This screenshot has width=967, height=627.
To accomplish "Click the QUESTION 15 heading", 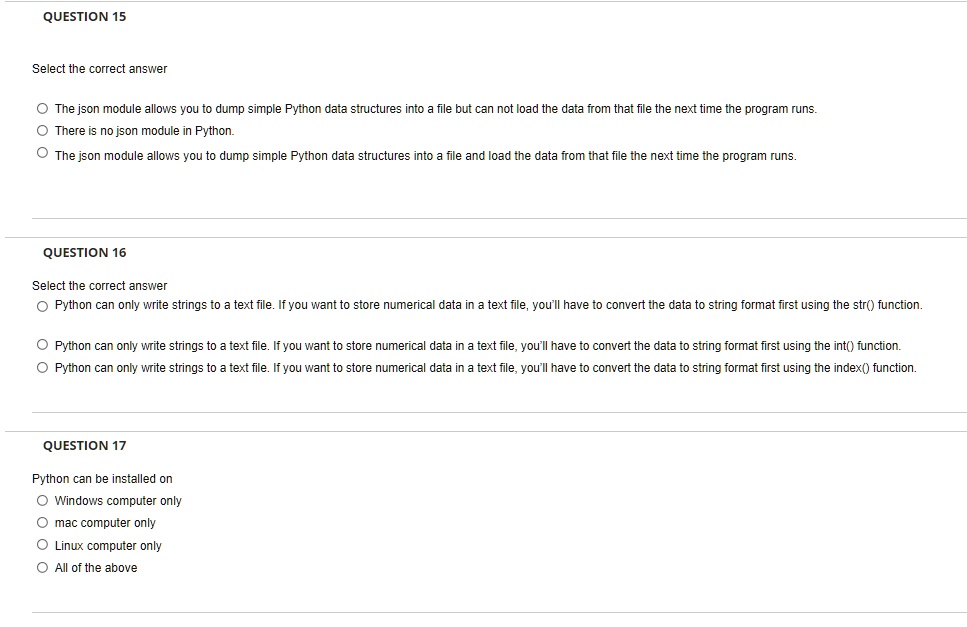I will point(84,17).
